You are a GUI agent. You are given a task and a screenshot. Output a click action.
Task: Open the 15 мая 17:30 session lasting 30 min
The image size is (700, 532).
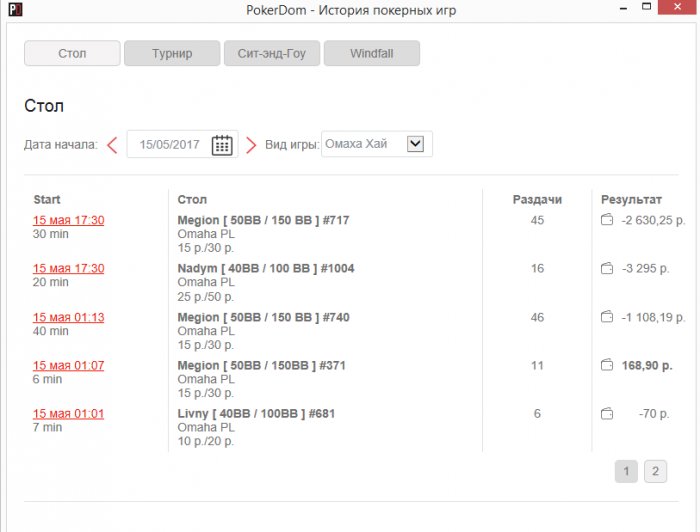68,220
